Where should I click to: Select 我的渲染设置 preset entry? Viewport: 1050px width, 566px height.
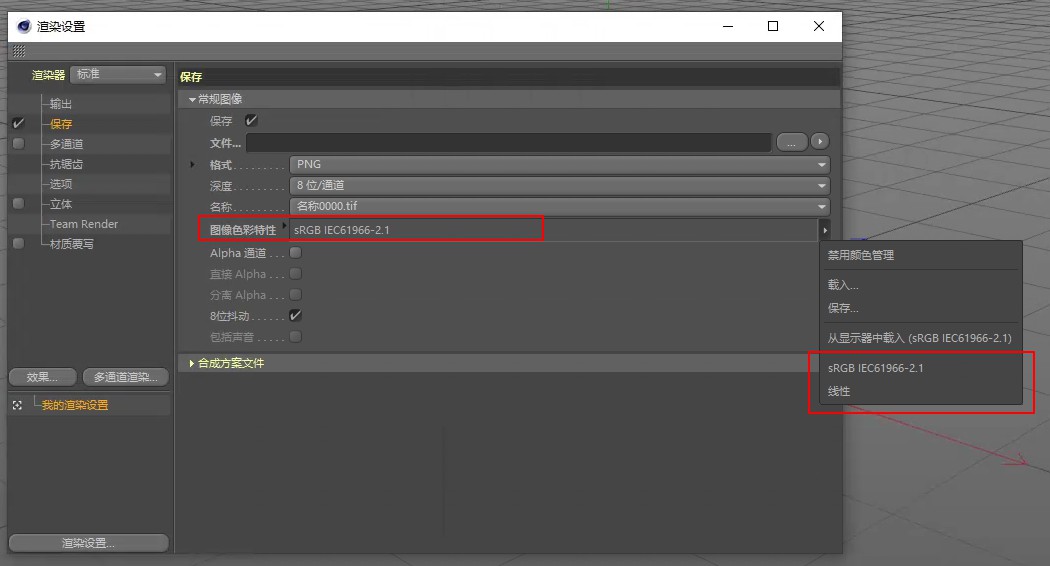coord(75,405)
